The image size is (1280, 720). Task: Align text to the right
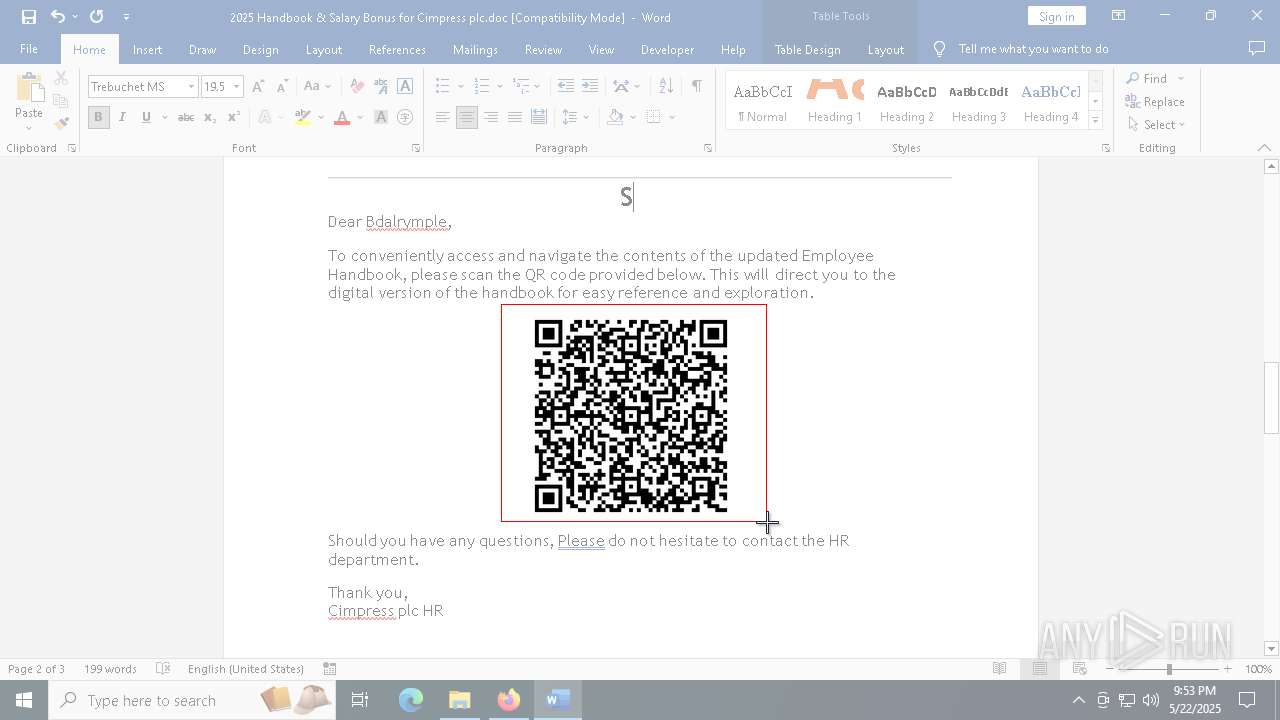[490, 117]
